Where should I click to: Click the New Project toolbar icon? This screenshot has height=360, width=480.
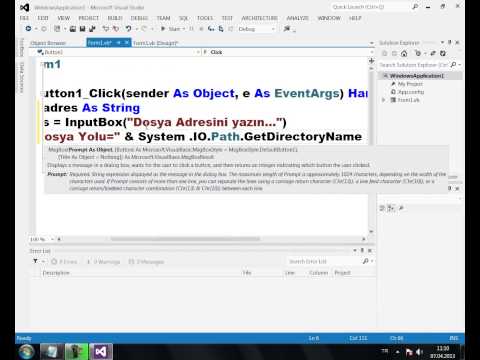pos(57,29)
